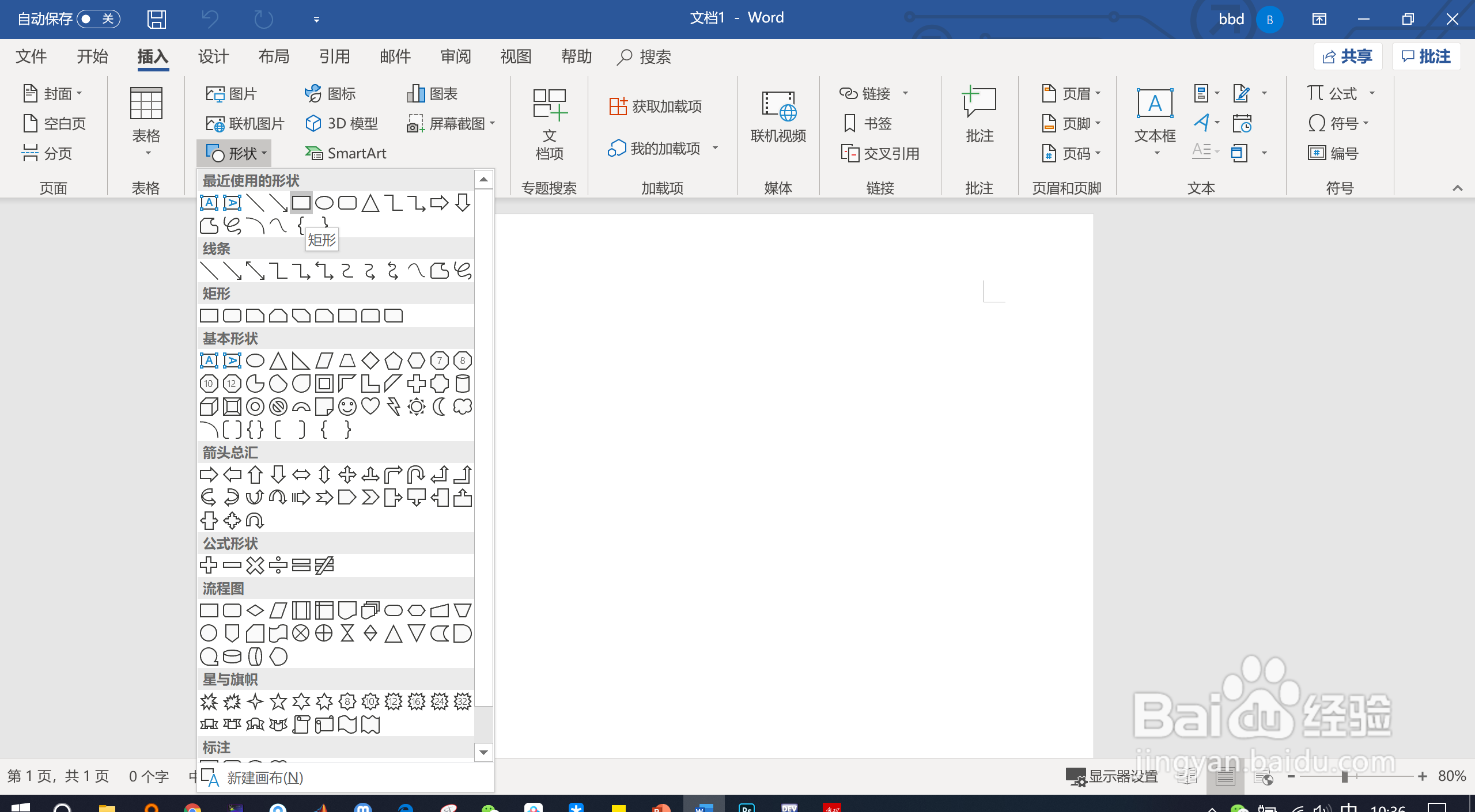Click the shapes gallery scroll down arrow
1475x812 pixels.
point(483,752)
